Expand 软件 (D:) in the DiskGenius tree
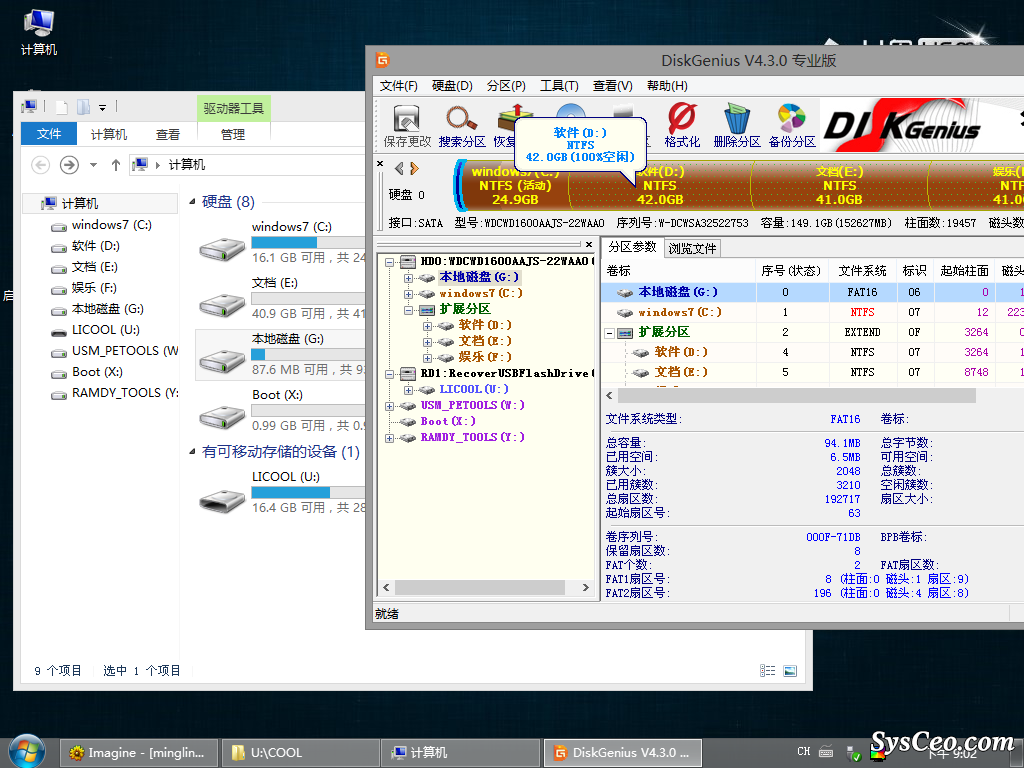Image resolution: width=1024 pixels, height=768 pixels. point(427,326)
